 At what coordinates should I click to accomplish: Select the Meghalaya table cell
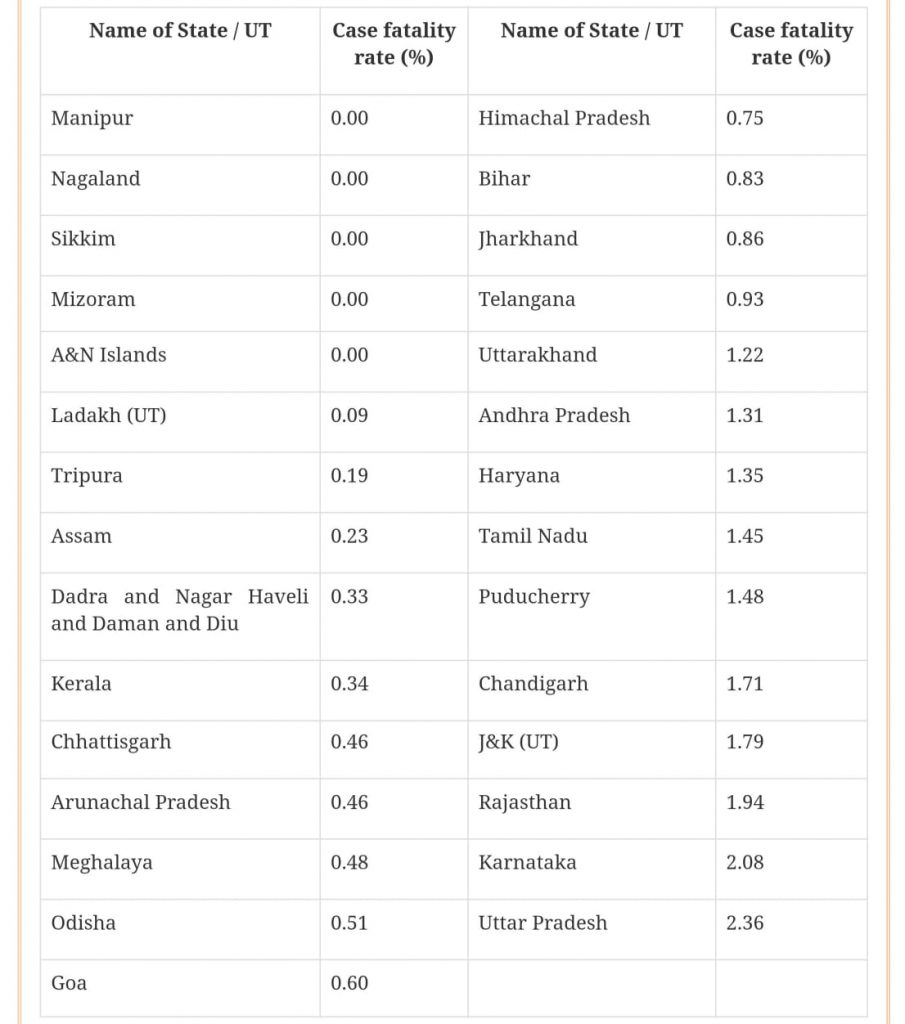180,869
